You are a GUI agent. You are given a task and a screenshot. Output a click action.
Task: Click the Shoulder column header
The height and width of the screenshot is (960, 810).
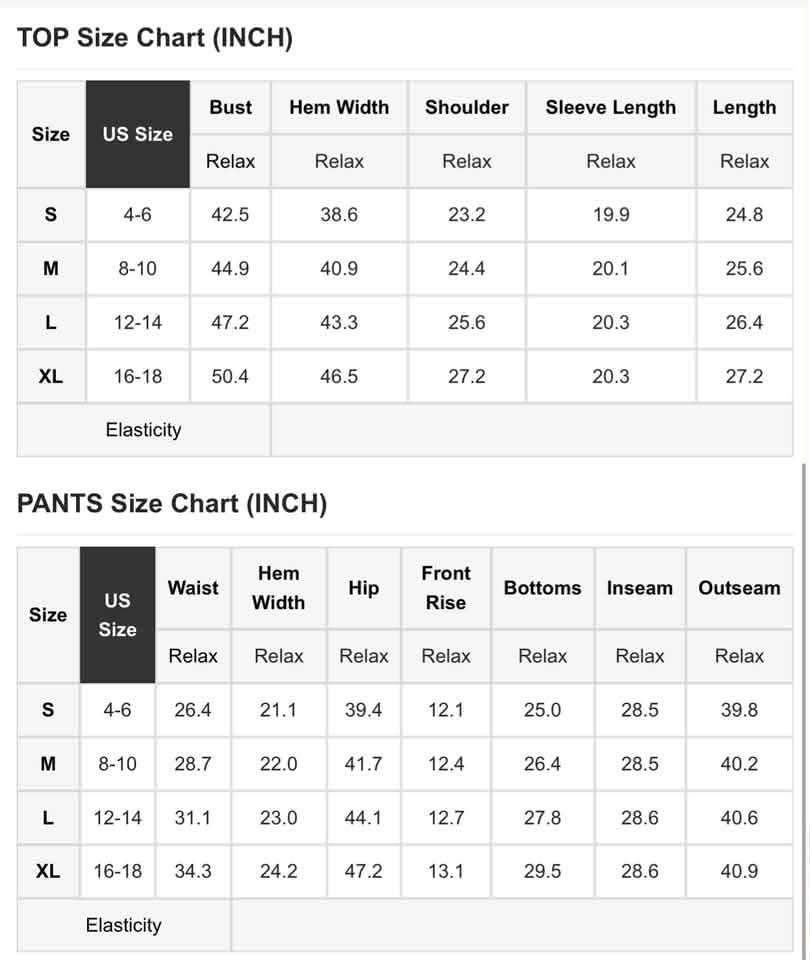tap(467, 107)
